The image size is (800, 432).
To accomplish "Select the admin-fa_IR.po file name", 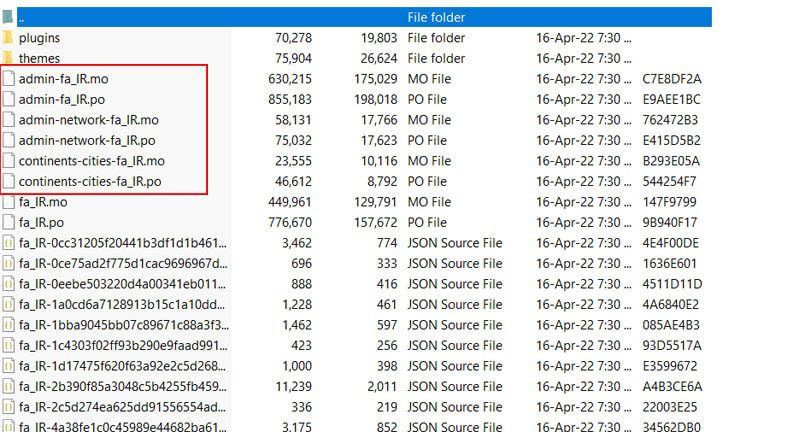I will coord(62,99).
